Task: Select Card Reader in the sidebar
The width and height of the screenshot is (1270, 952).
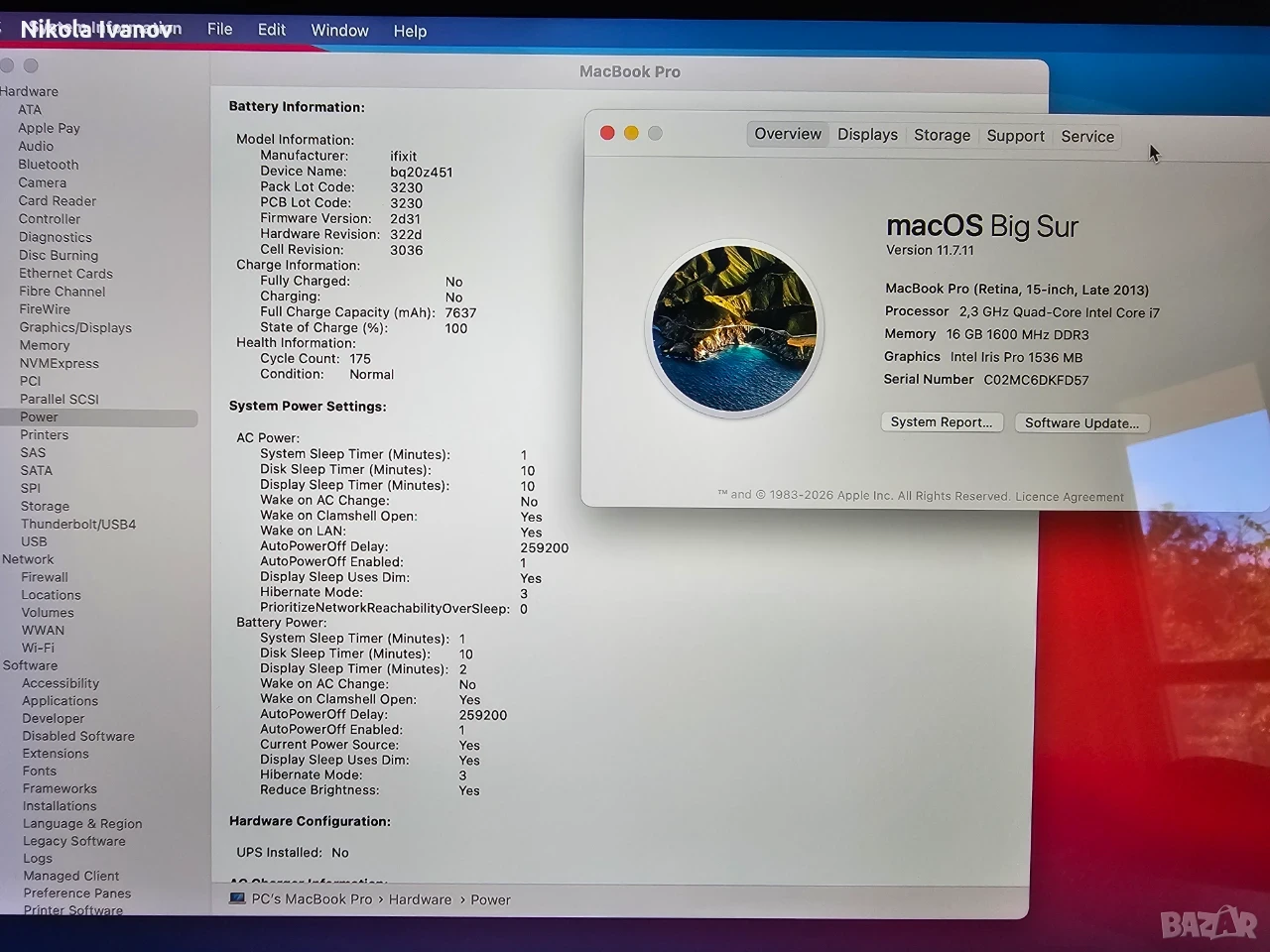Action: coord(57,200)
